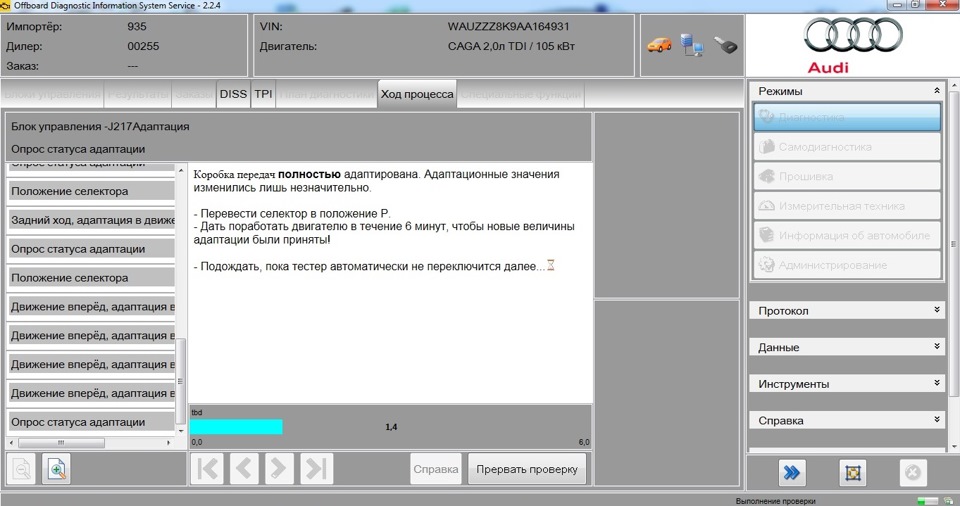
Task: Click the importer number 935
Action: click(x=137, y=27)
